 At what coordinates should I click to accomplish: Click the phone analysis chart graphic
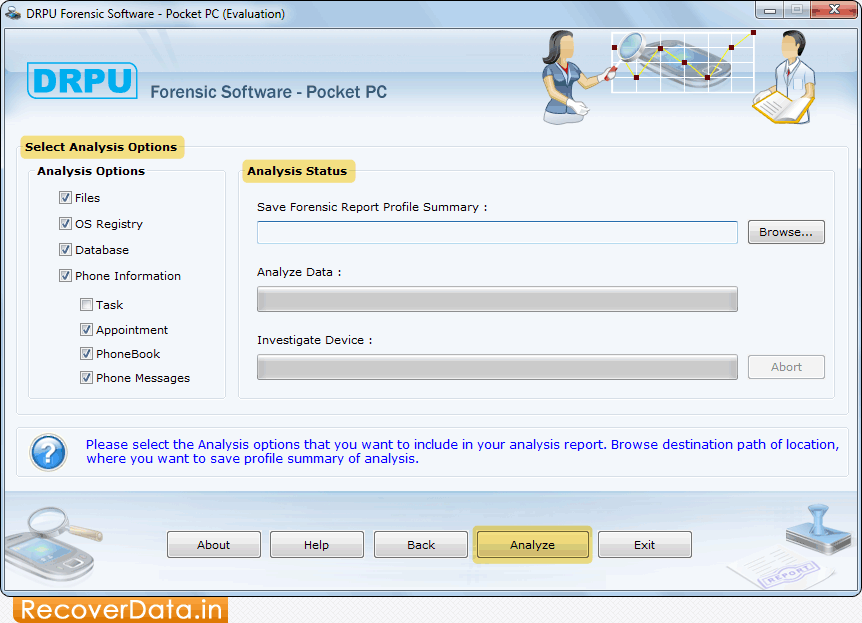[x=684, y=62]
